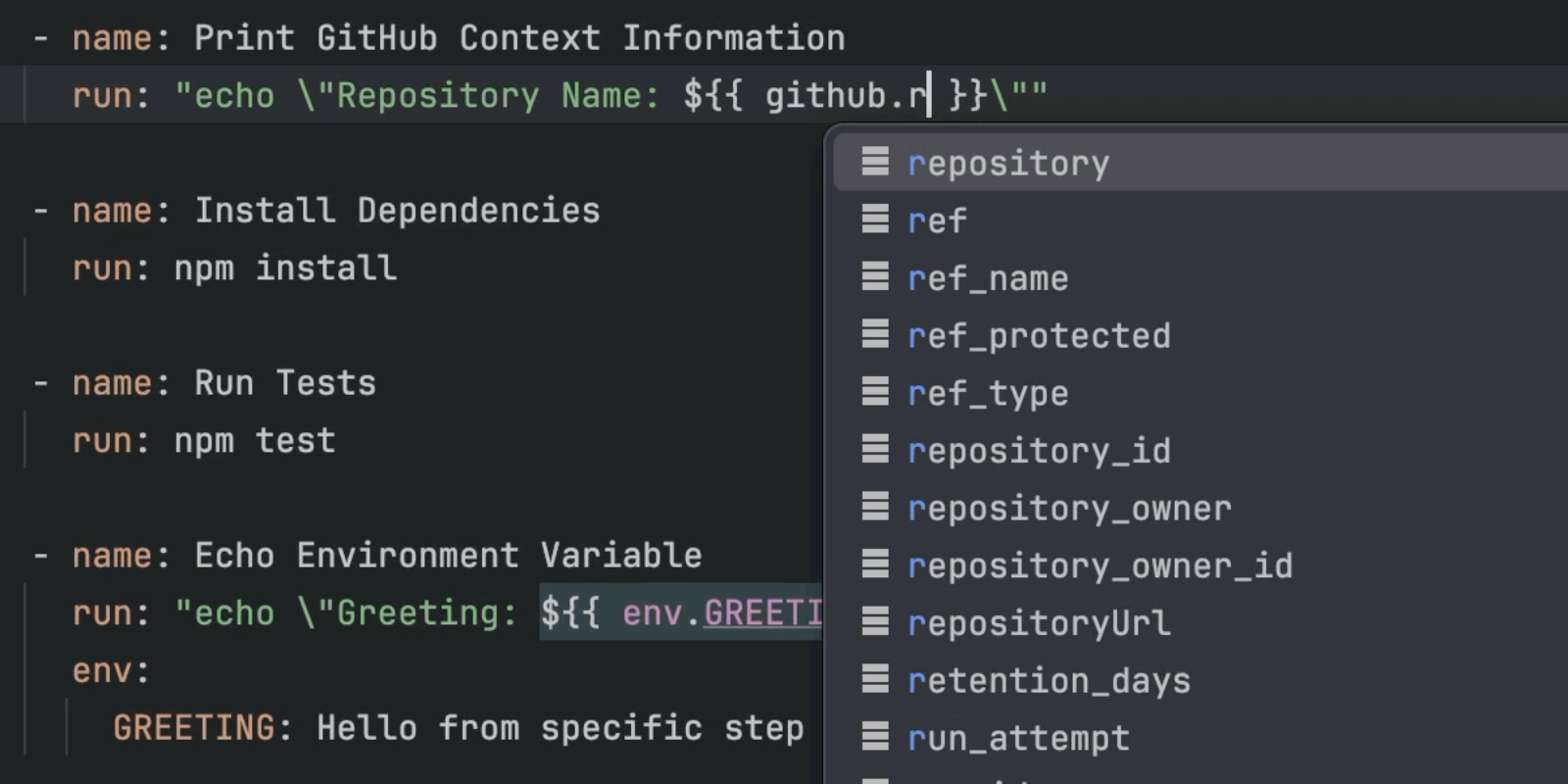Click 'Echo Environment Variable' step name
The image size is (1568, 784).
pos(448,556)
